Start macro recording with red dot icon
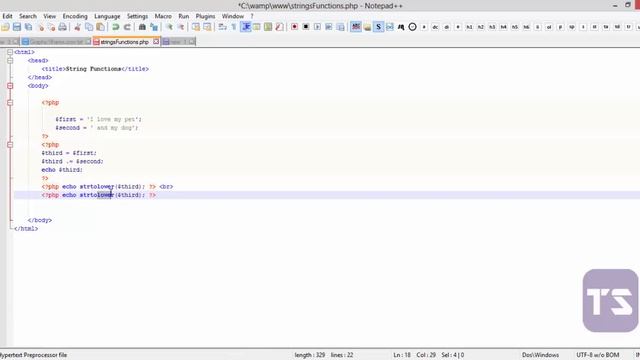Image resolution: width=640 pixels, height=360 pixels. click(x=294, y=27)
